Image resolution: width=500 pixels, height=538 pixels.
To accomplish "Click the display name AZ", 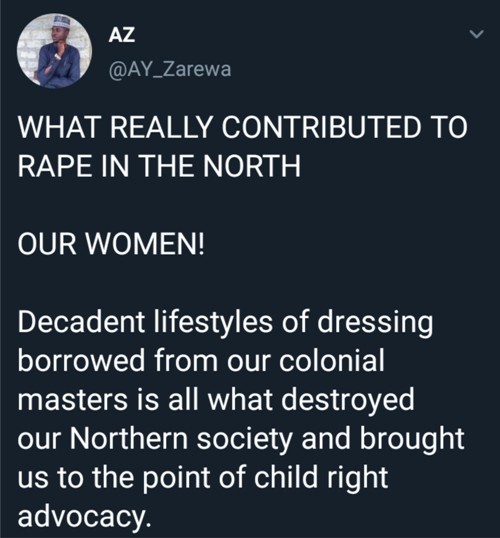I will (x=122, y=35).
